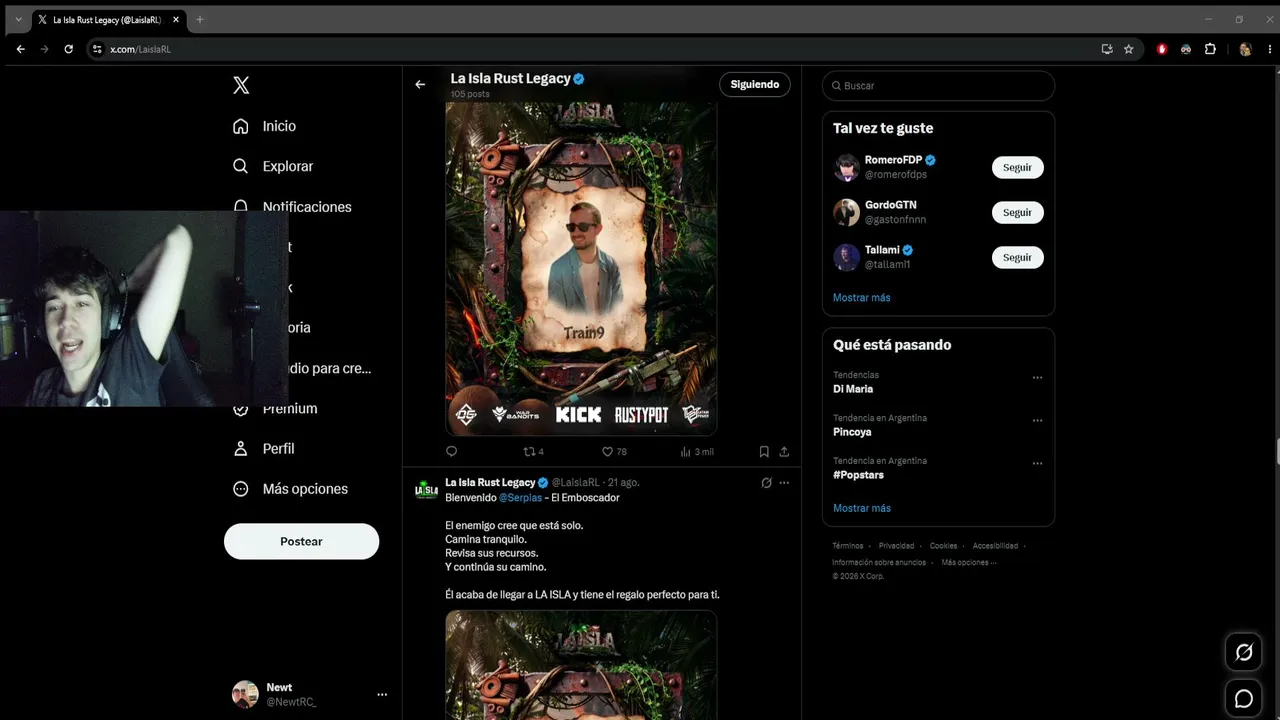This screenshot has height=720, width=1280.
Task: Reload the page in the browser
Action: click(x=69, y=49)
